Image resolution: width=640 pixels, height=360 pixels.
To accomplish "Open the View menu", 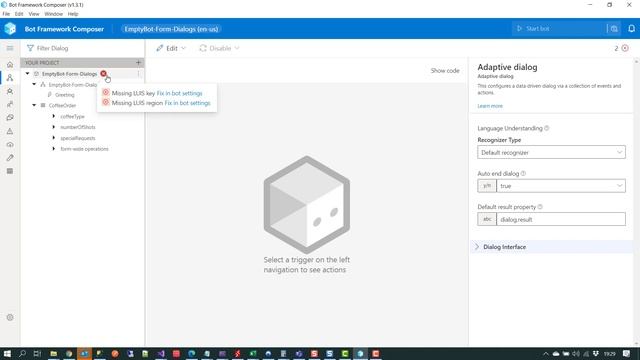I will pos(34,14).
